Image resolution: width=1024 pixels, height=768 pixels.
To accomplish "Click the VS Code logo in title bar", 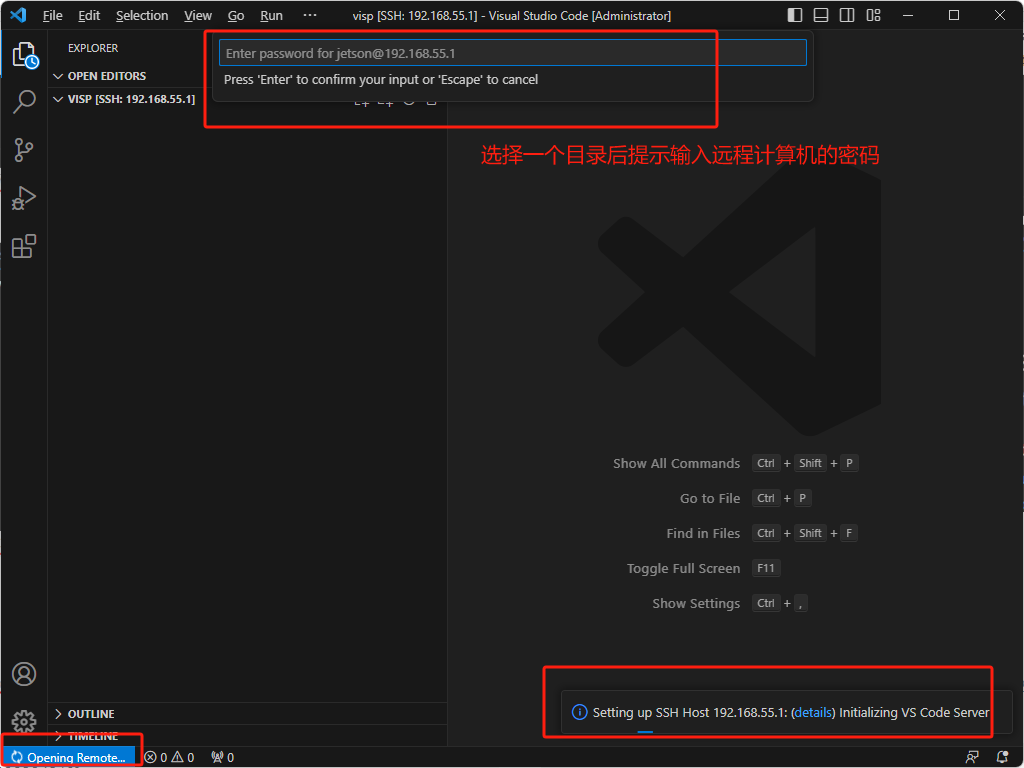I will tap(18, 14).
